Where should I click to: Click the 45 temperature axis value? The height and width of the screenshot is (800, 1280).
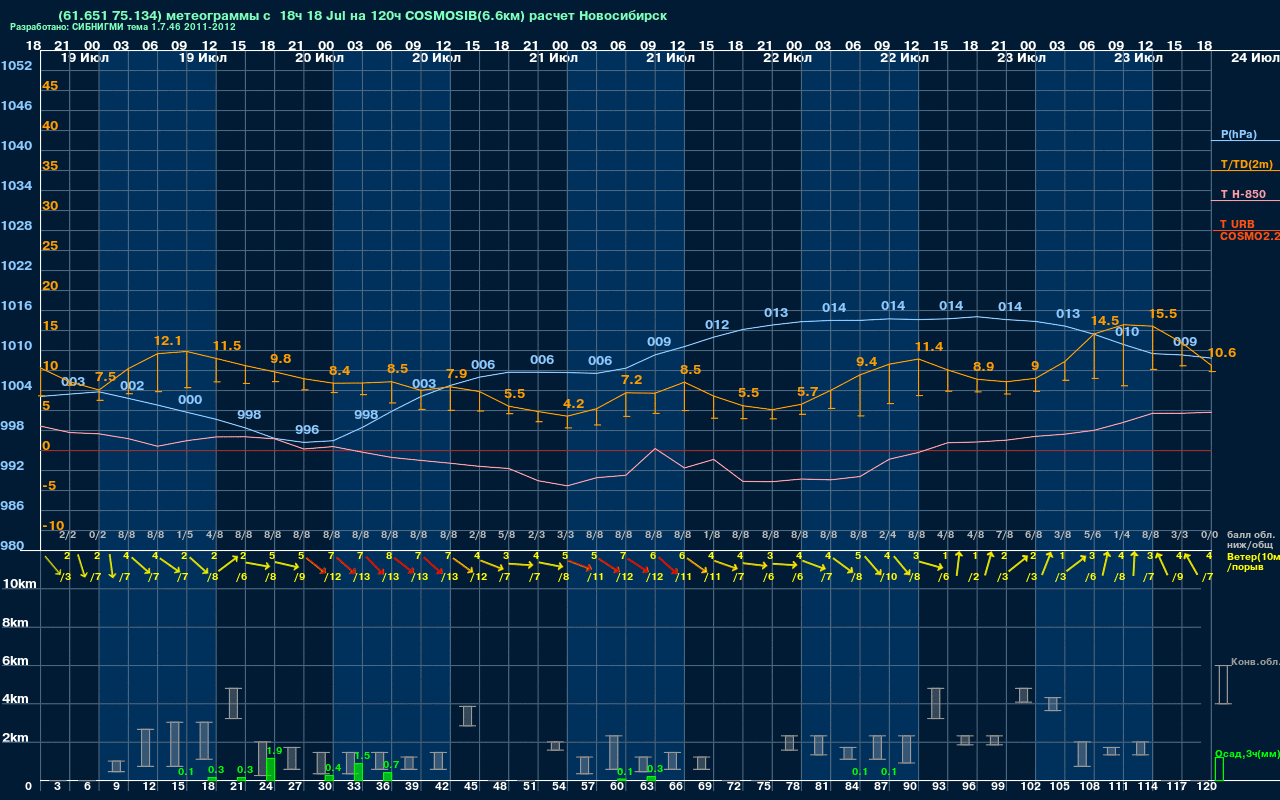(x=50, y=86)
